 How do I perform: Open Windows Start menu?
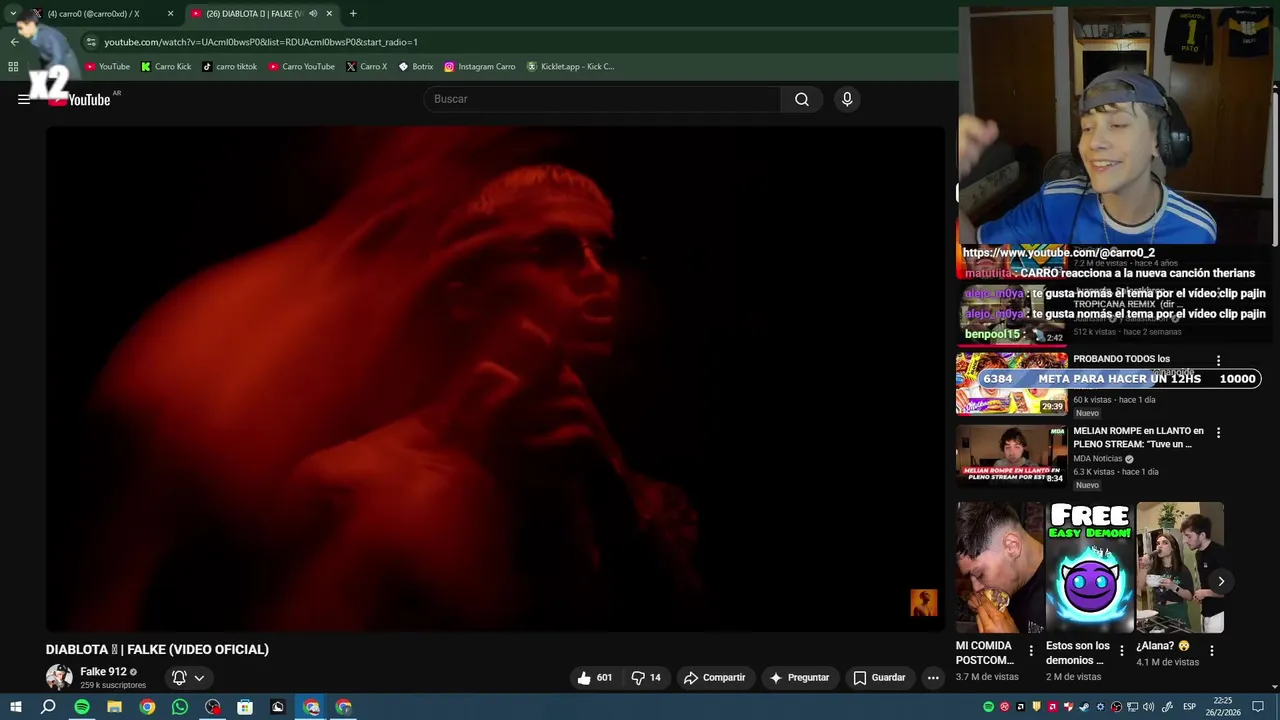[16, 707]
